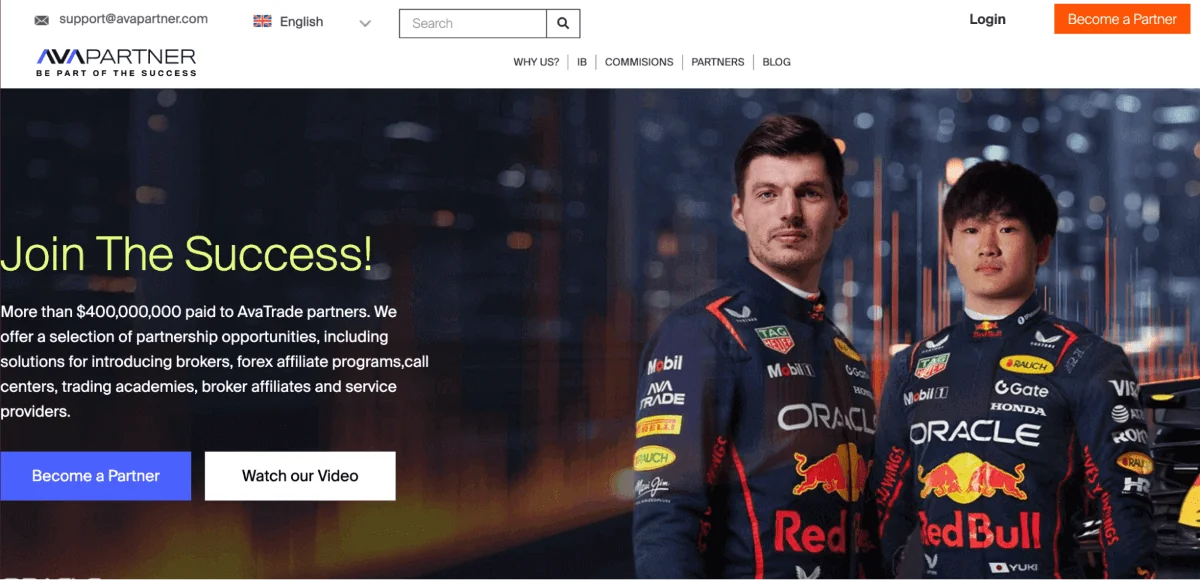Click the Login link
Image resolution: width=1200 pixels, height=580 pixels.
[987, 19]
